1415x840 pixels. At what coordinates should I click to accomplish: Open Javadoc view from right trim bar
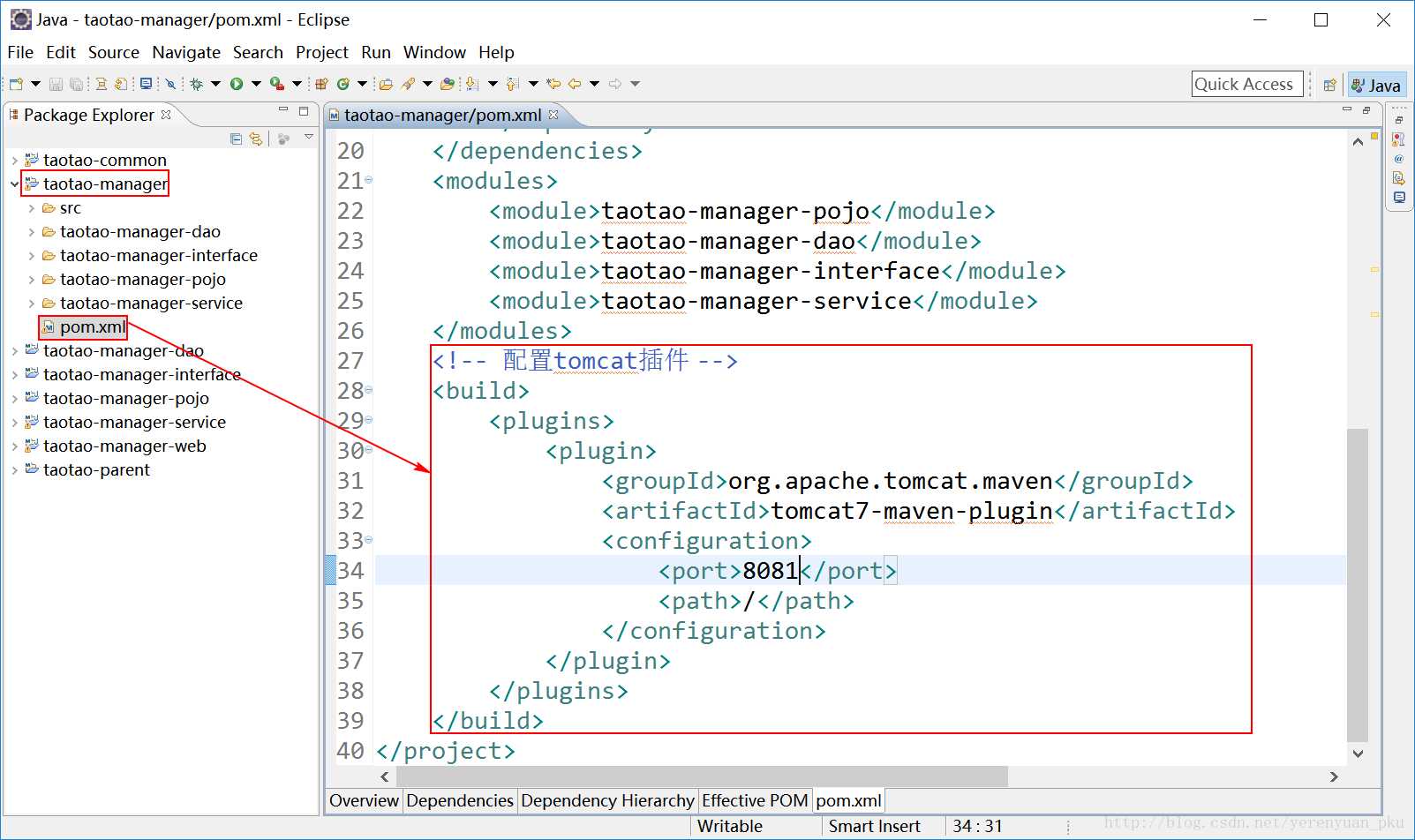(x=1399, y=159)
